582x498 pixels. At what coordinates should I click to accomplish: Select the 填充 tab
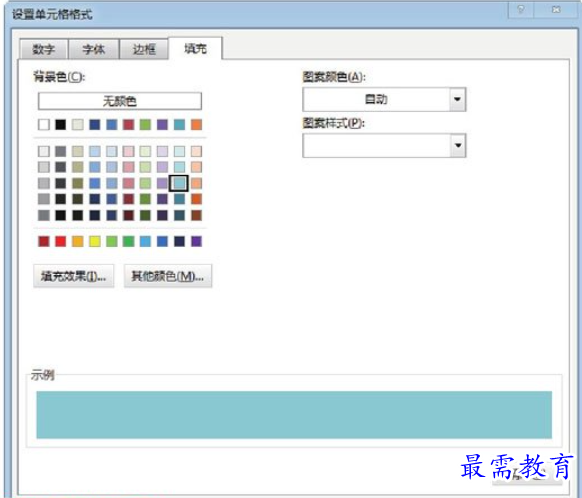195,48
